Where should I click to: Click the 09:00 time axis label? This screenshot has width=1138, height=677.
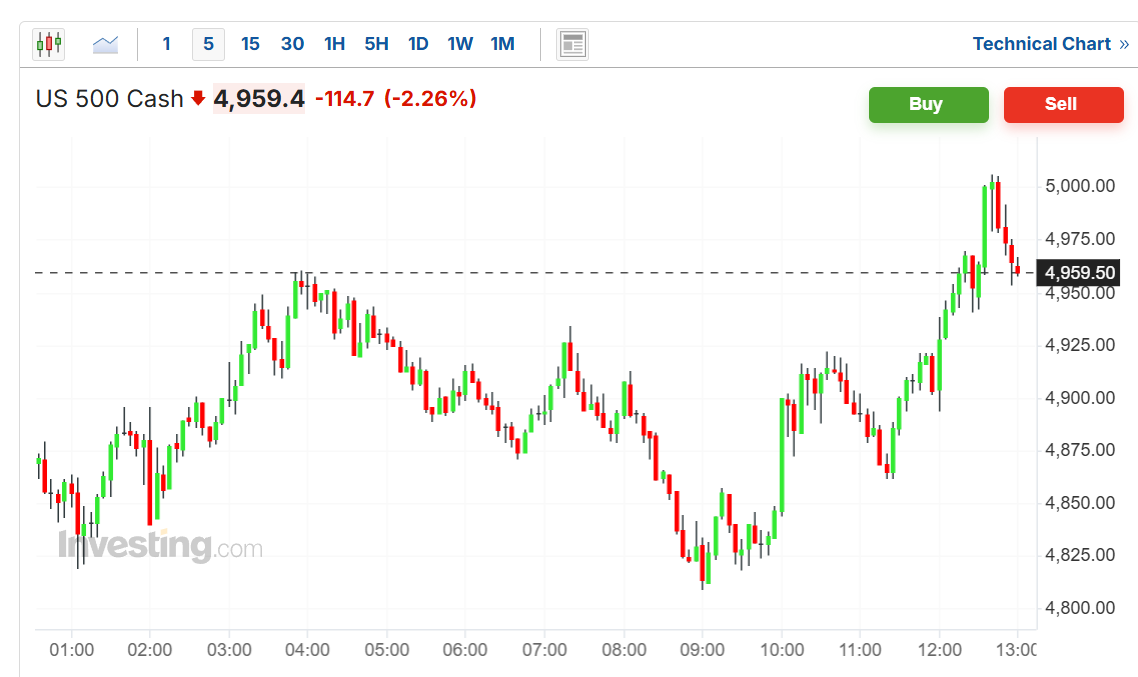tap(702, 650)
